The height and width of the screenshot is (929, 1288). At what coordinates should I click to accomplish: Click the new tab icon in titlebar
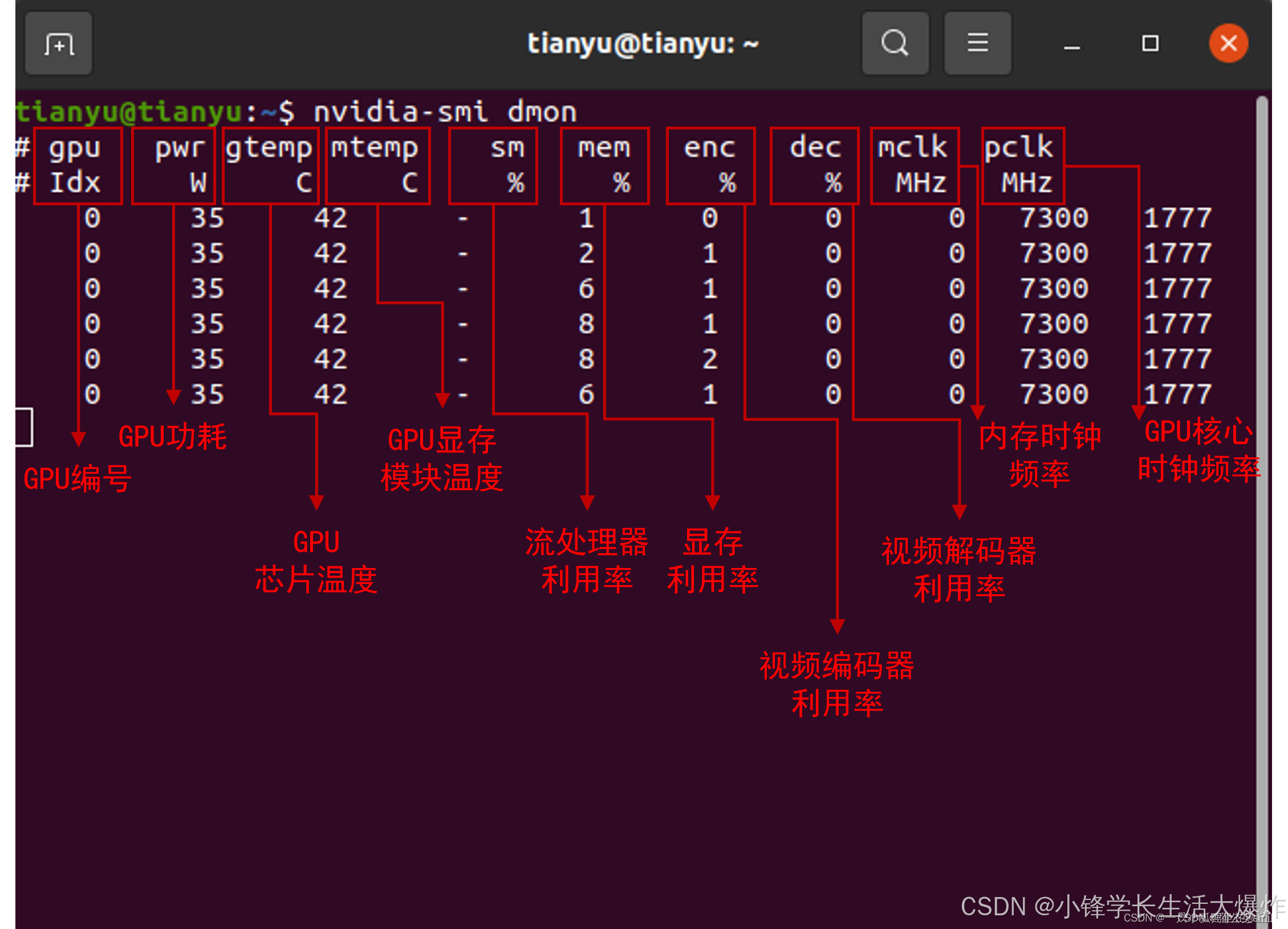(59, 44)
